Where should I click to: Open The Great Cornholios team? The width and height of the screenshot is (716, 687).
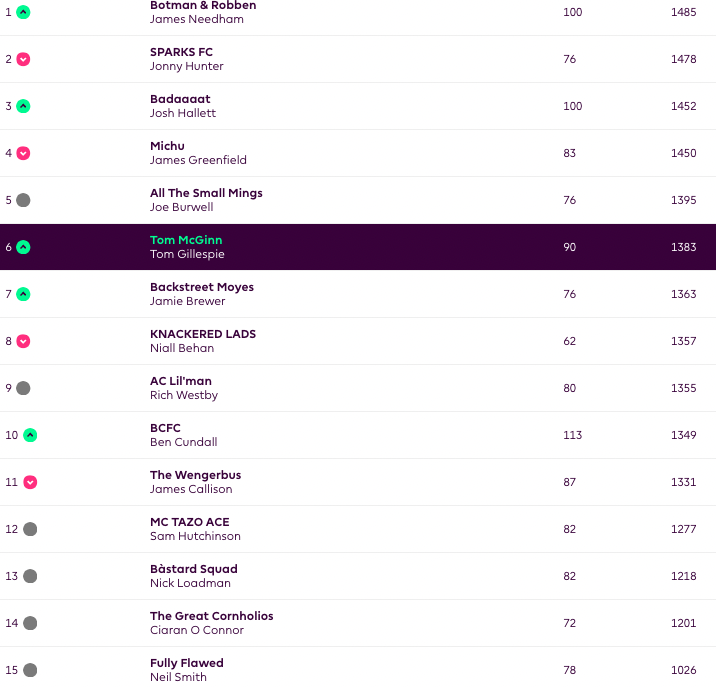(211, 616)
